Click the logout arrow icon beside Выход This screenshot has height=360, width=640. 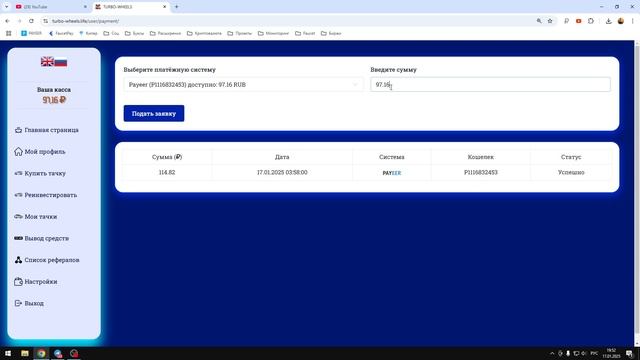pyautogui.click(x=18, y=303)
